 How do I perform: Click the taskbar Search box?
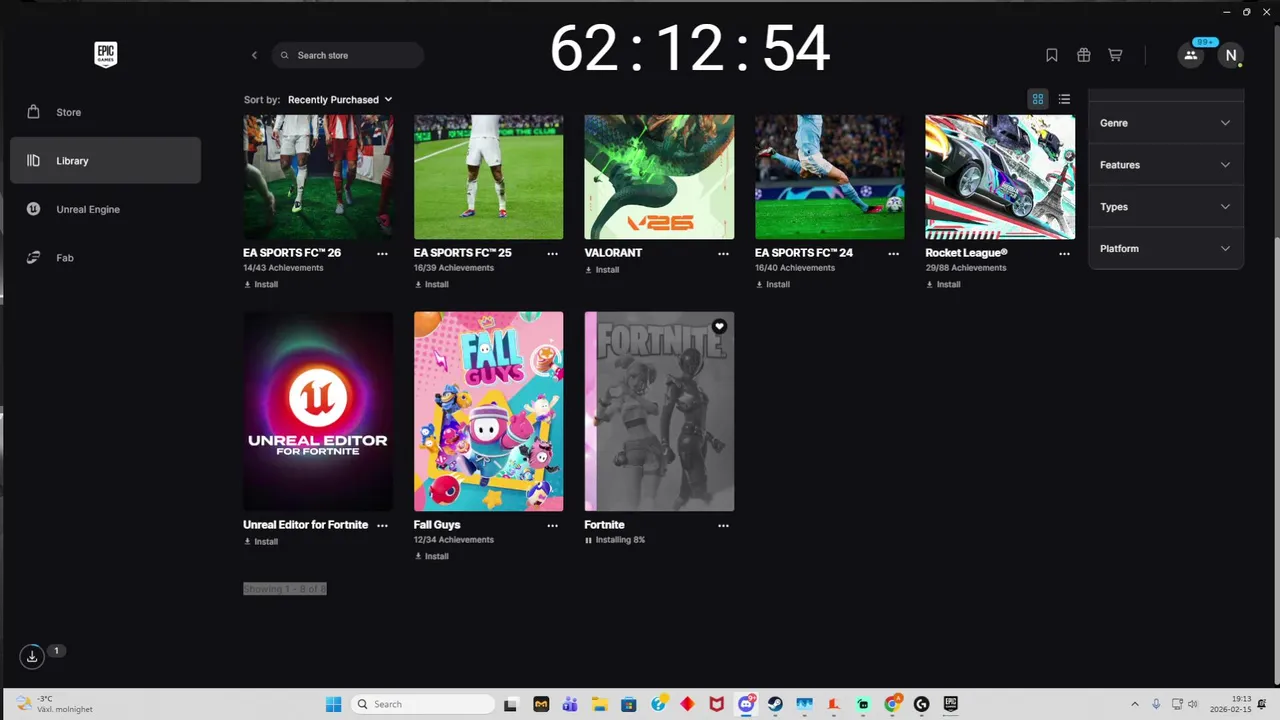[424, 704]
